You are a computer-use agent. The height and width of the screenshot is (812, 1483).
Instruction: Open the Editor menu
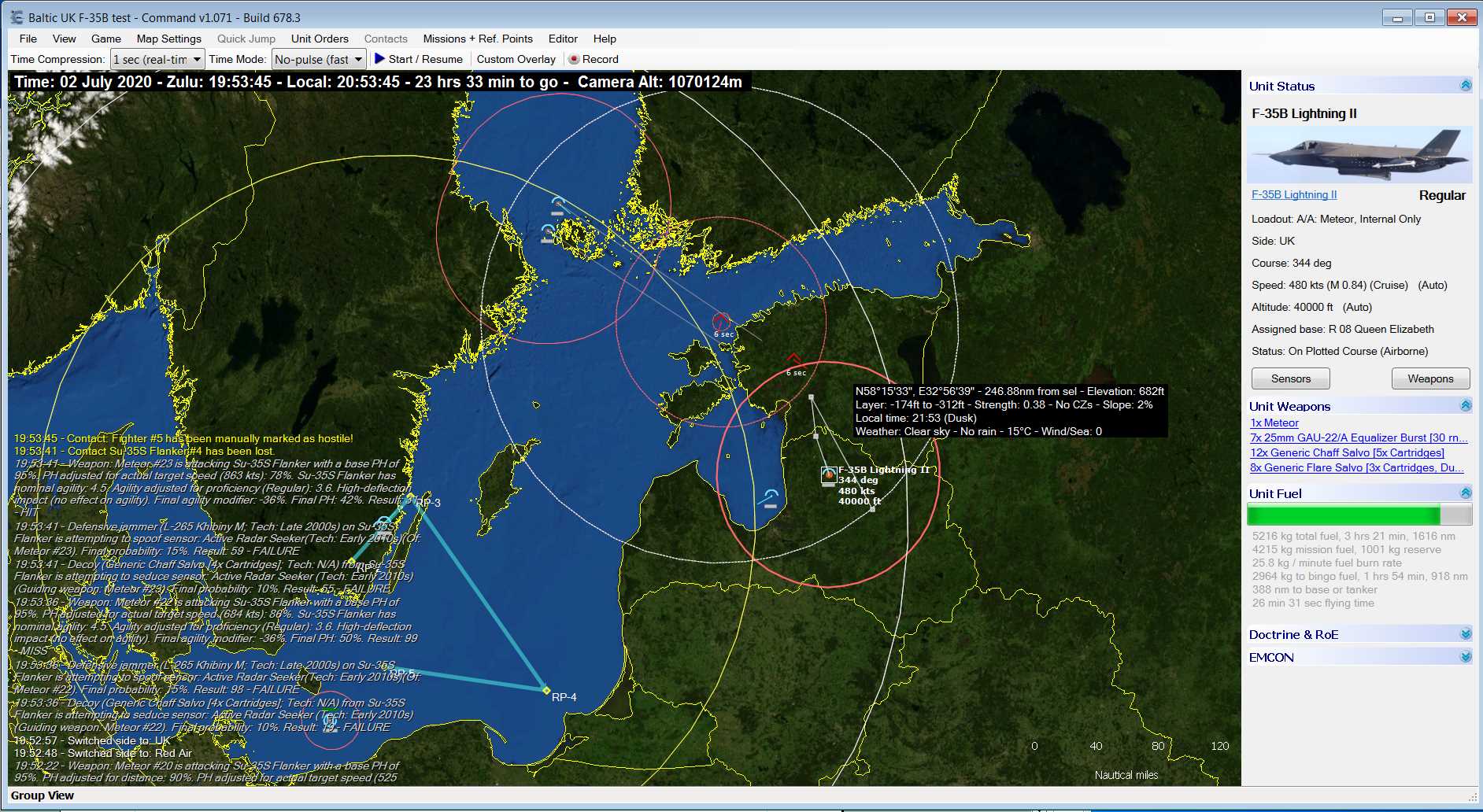coord(563,39)
